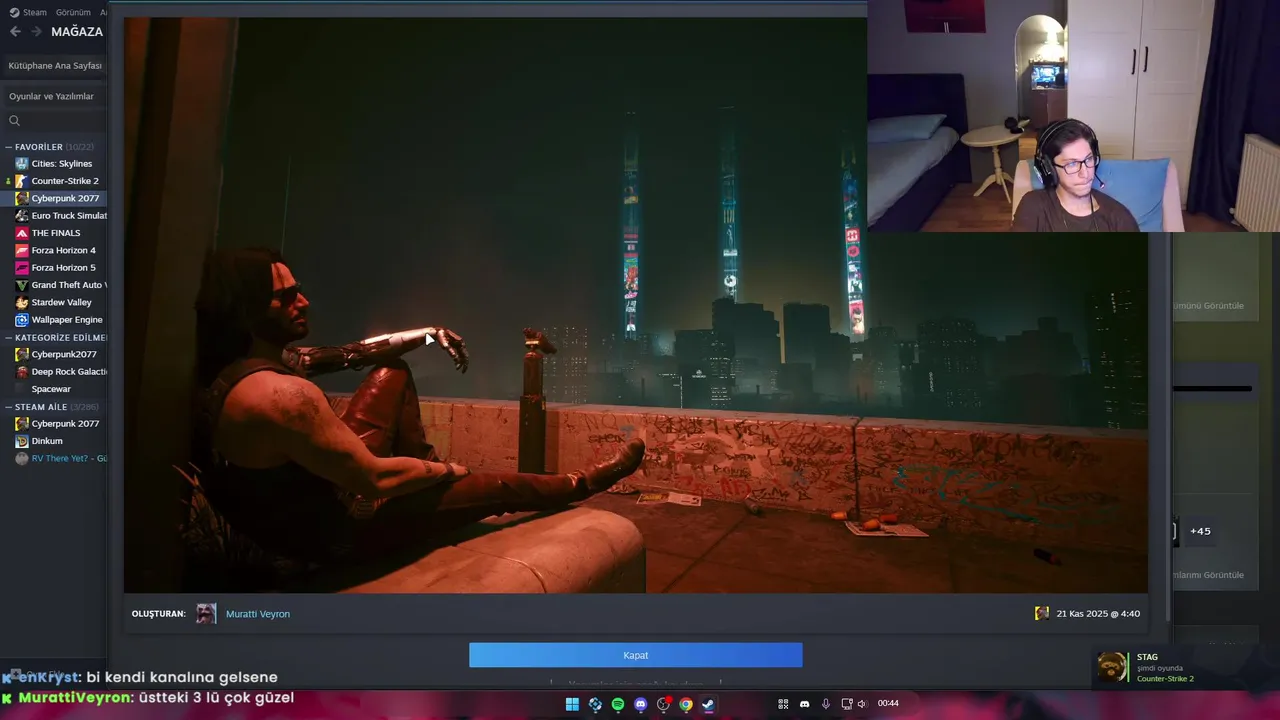
Task: Click the back navigation arrow
Action: [15, 31]
